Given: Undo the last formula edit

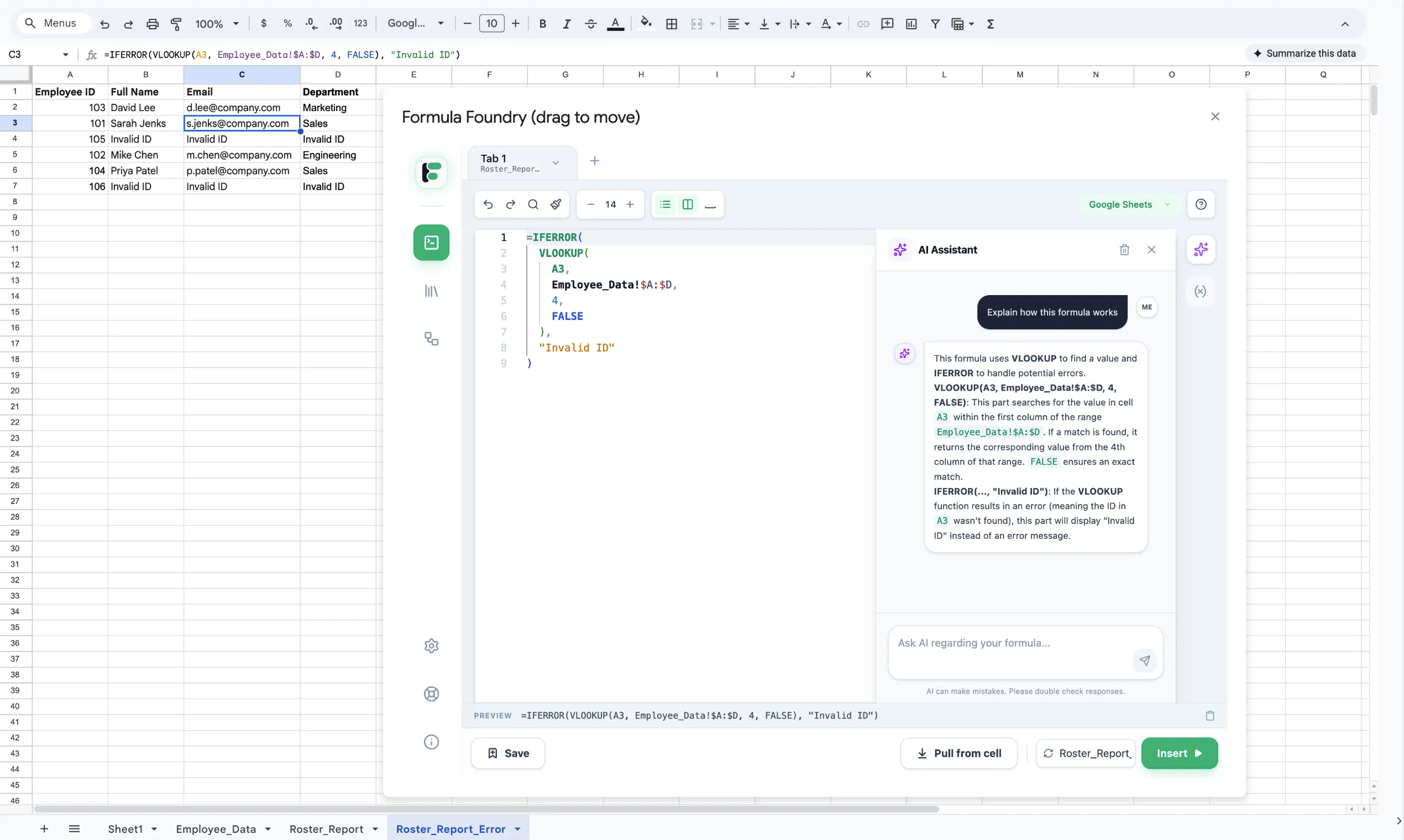Looking at the screenshot, I should [x=488, y=204].
